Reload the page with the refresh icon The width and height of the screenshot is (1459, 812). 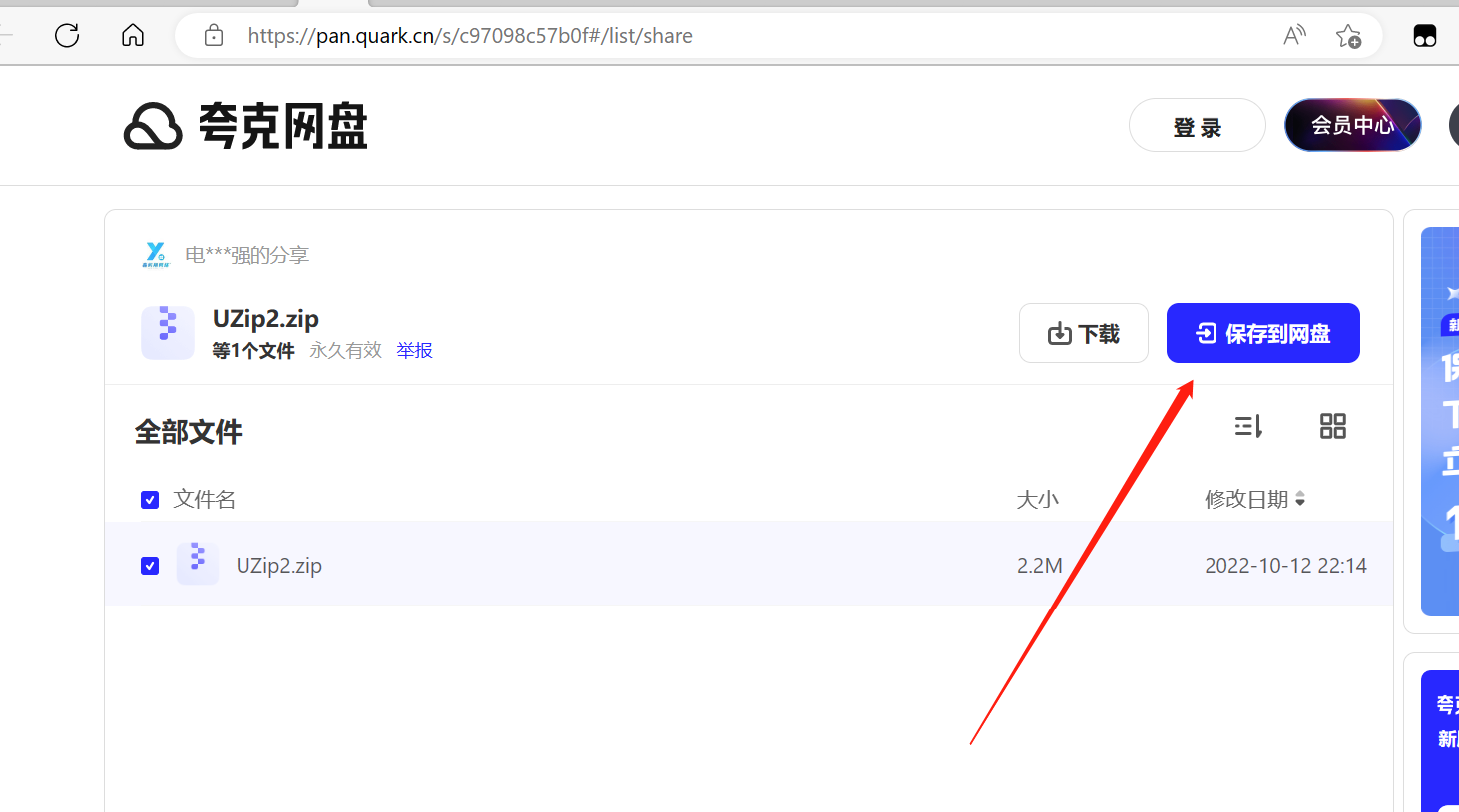coord(67,36)
